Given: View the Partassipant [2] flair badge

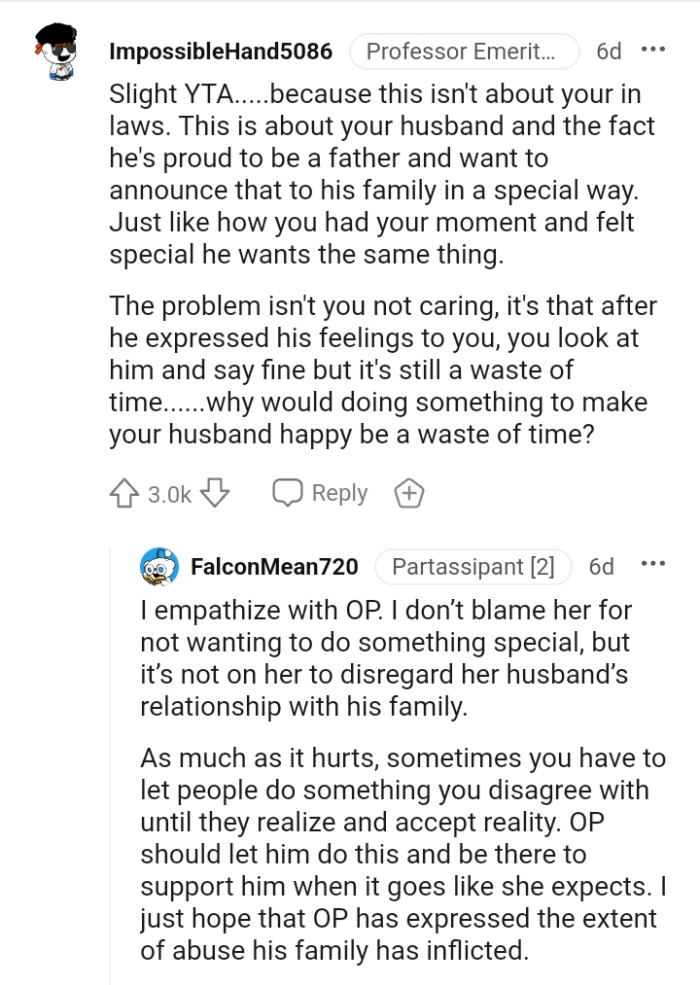Looking at the screenshot, I should tap(474, 566).
